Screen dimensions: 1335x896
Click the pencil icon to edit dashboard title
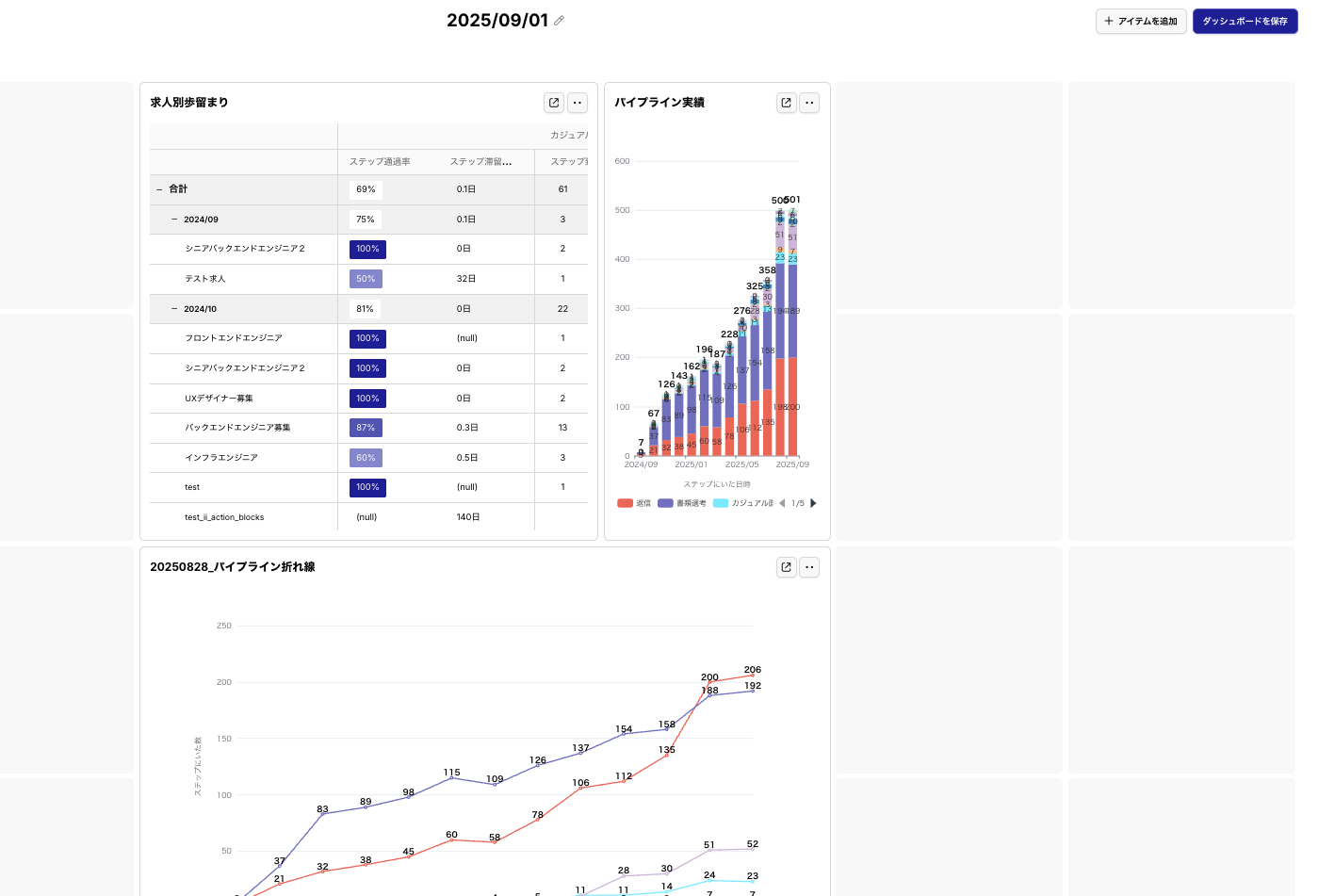point(559,21)
